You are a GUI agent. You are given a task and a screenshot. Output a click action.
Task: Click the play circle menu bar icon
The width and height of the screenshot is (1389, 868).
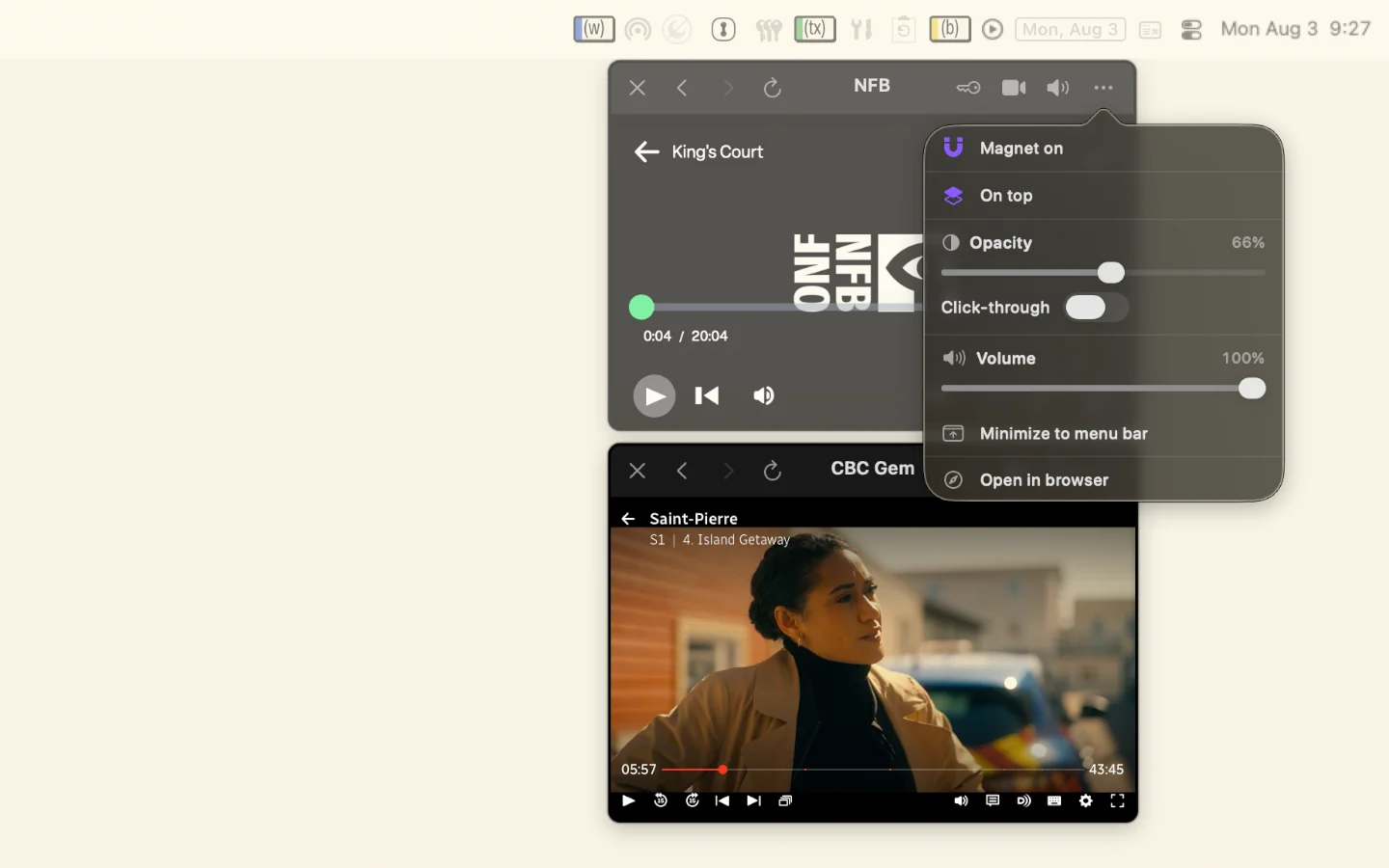993,30
